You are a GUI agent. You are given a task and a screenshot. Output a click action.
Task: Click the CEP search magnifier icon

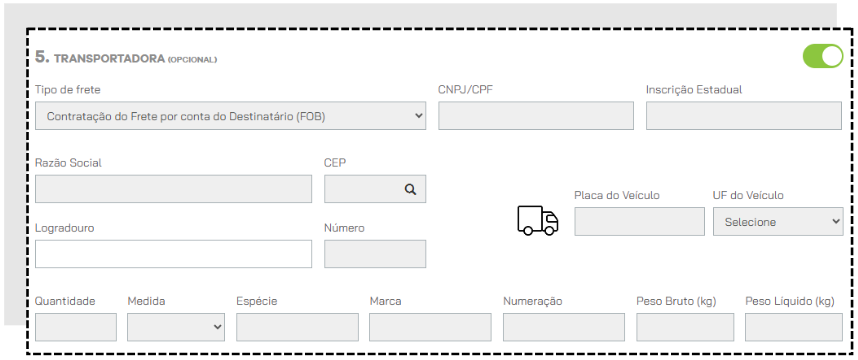(410, 189)
